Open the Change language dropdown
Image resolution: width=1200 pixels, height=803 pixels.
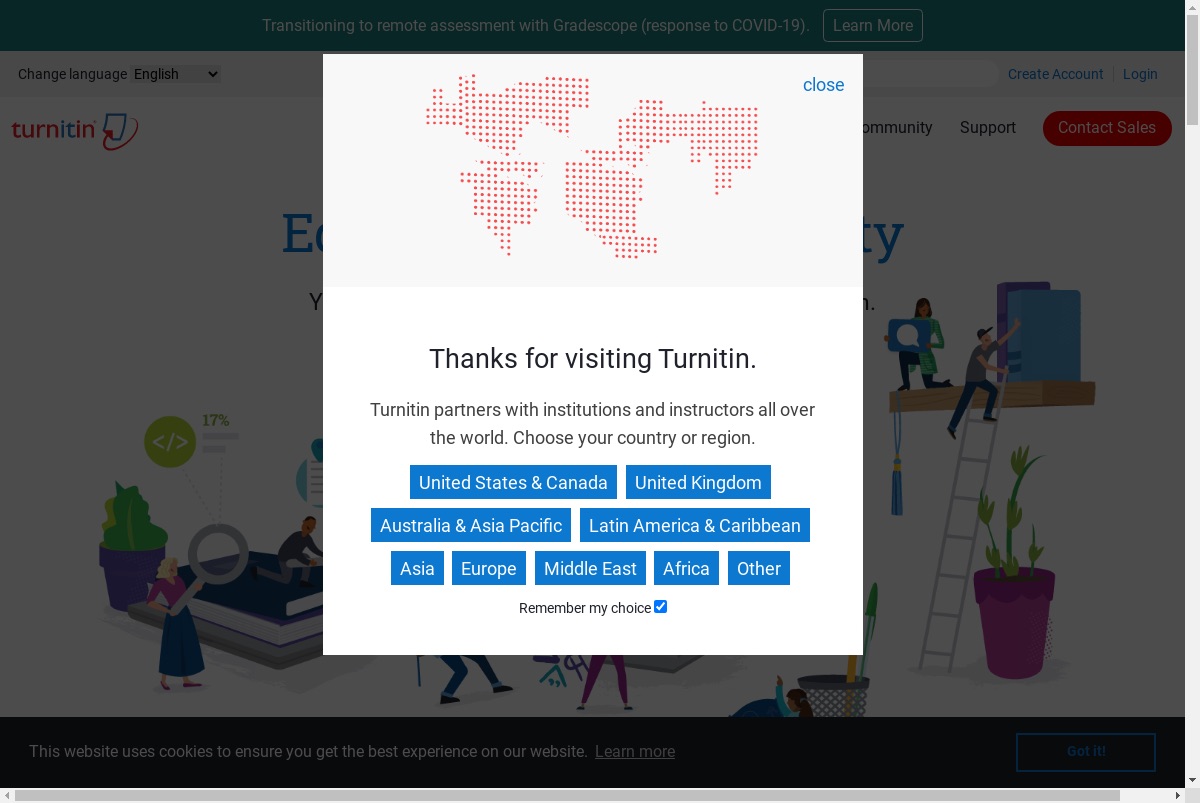click(x=176, y=74)
